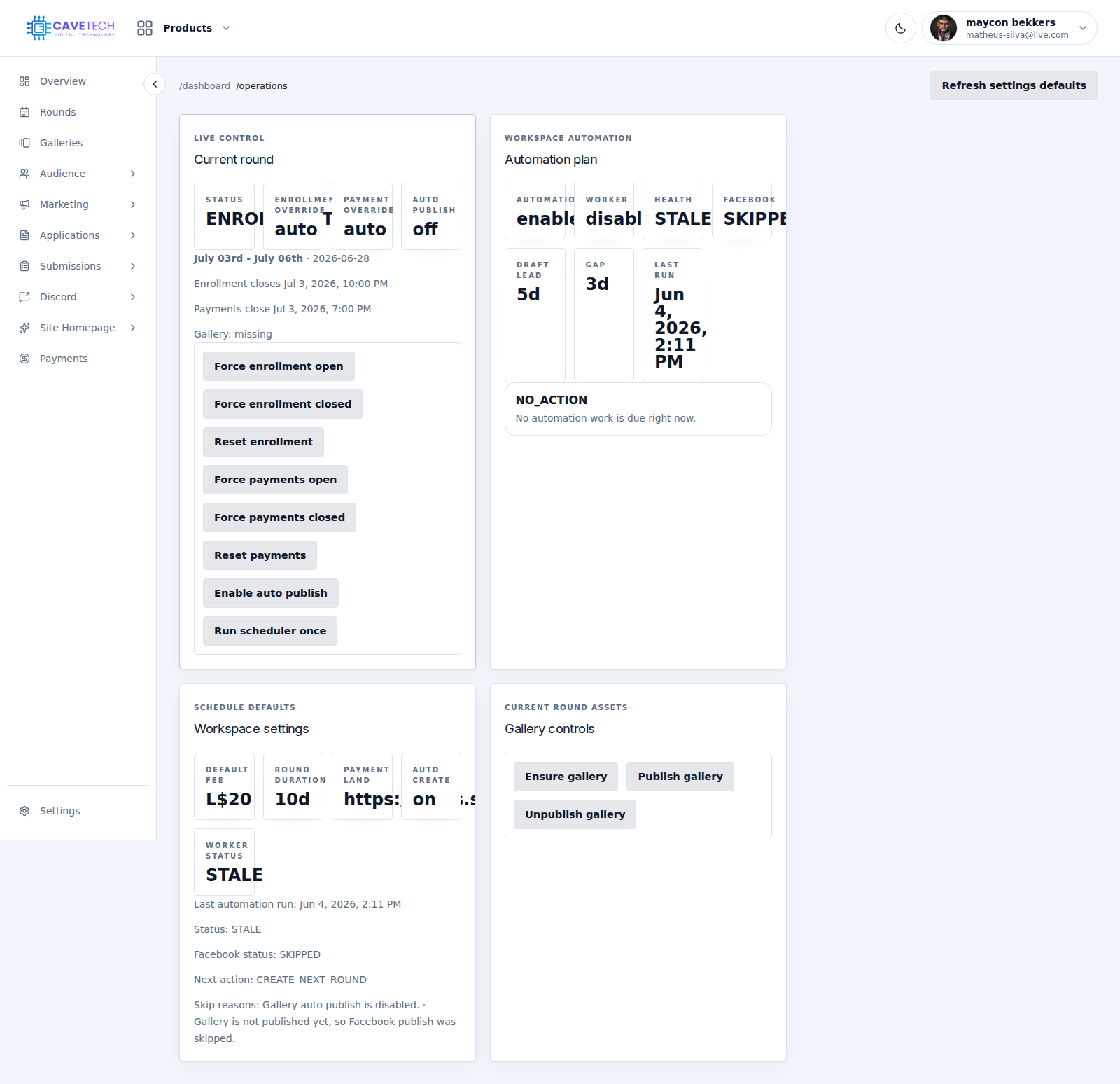Click the Payments dollar icon
This screenshot has height=1084, width=1120.
[x=24, y=359]
